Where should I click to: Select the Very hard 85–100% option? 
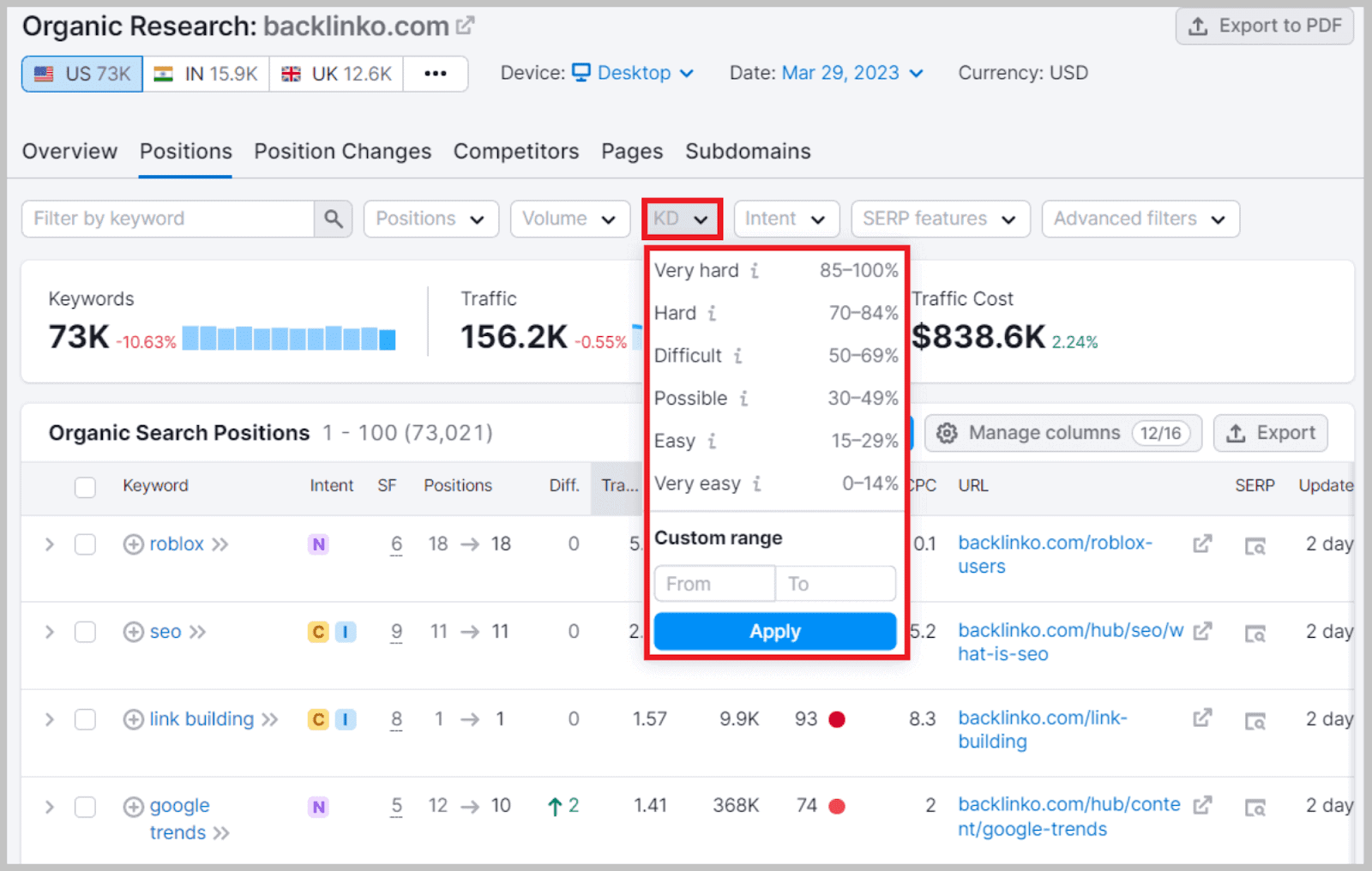coord(776,271)
